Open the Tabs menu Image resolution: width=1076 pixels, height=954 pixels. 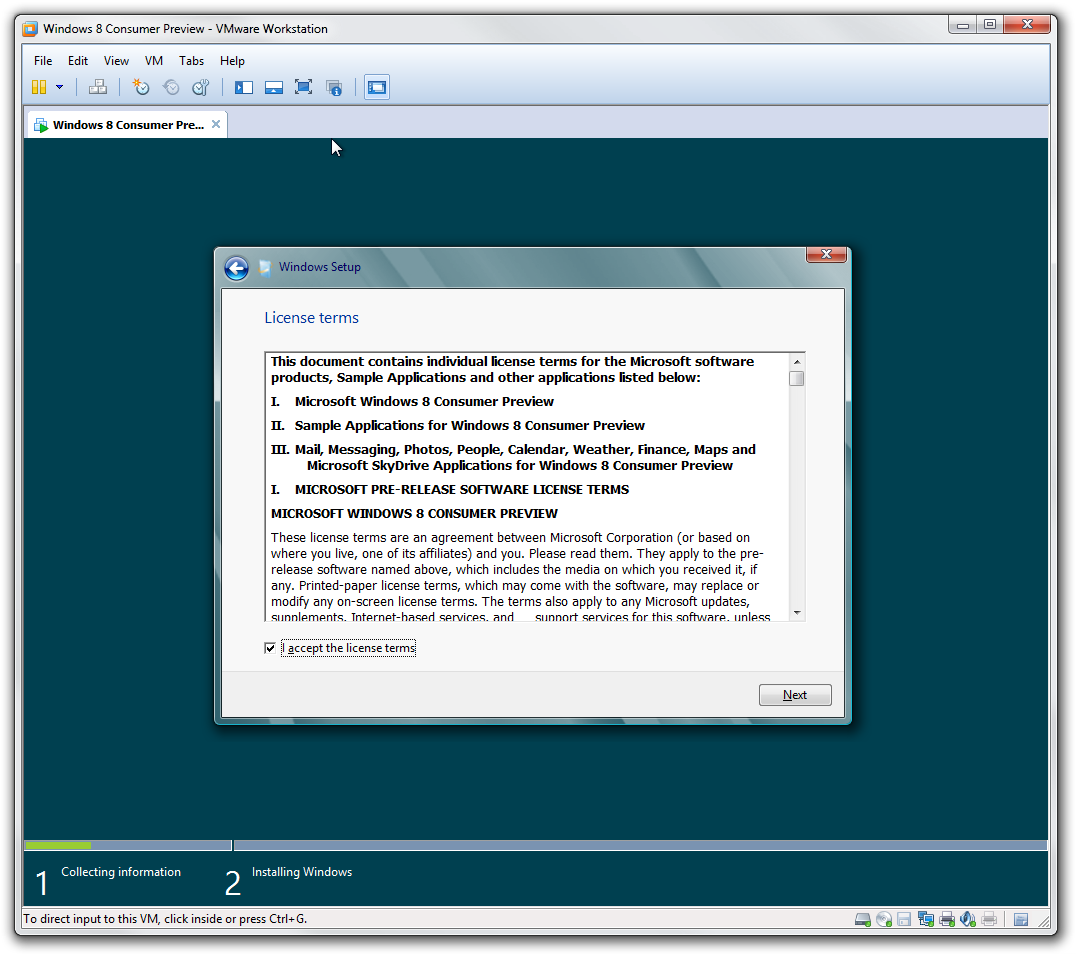191,61
